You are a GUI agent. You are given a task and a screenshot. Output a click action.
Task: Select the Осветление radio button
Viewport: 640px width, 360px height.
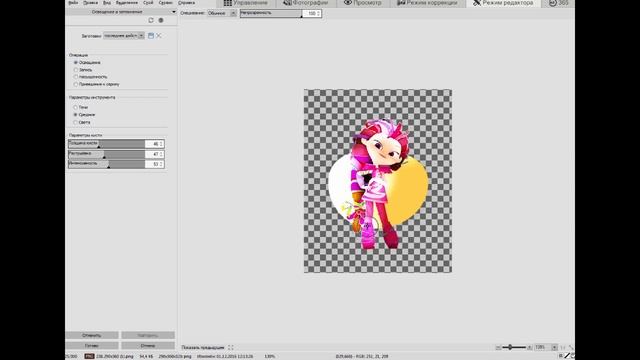point(76,62)
